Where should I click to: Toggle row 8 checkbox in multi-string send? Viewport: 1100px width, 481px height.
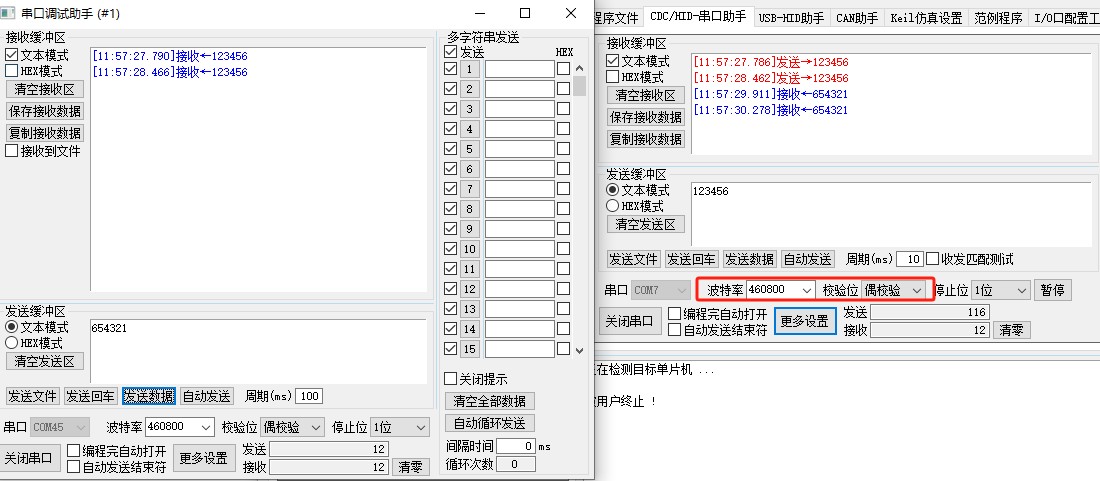click(x=450, y=208)
